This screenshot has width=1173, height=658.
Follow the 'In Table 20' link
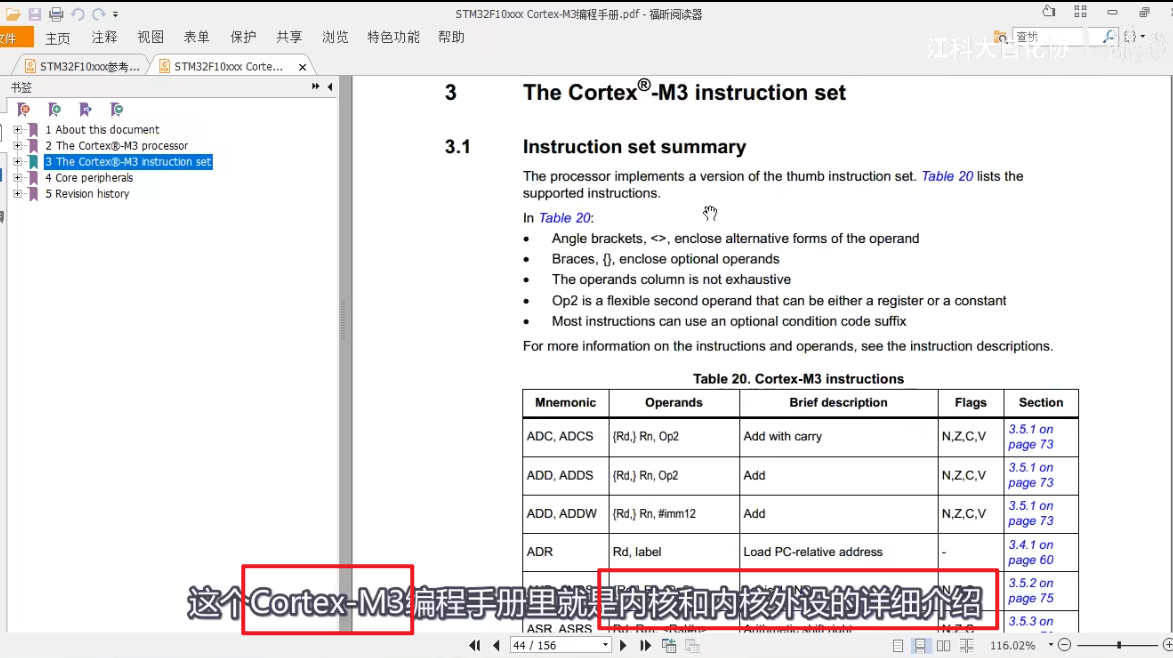coord(565,218)
